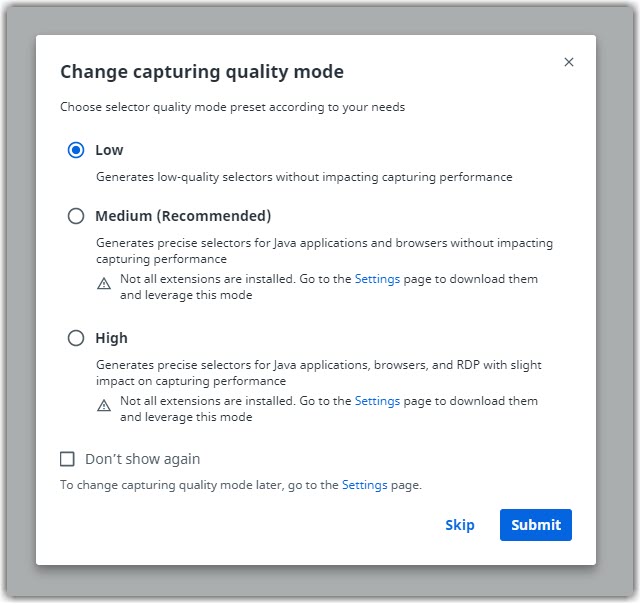Open Settings link in the High warning
Viewport: 641px width, 604px height.
pos(377,401)
